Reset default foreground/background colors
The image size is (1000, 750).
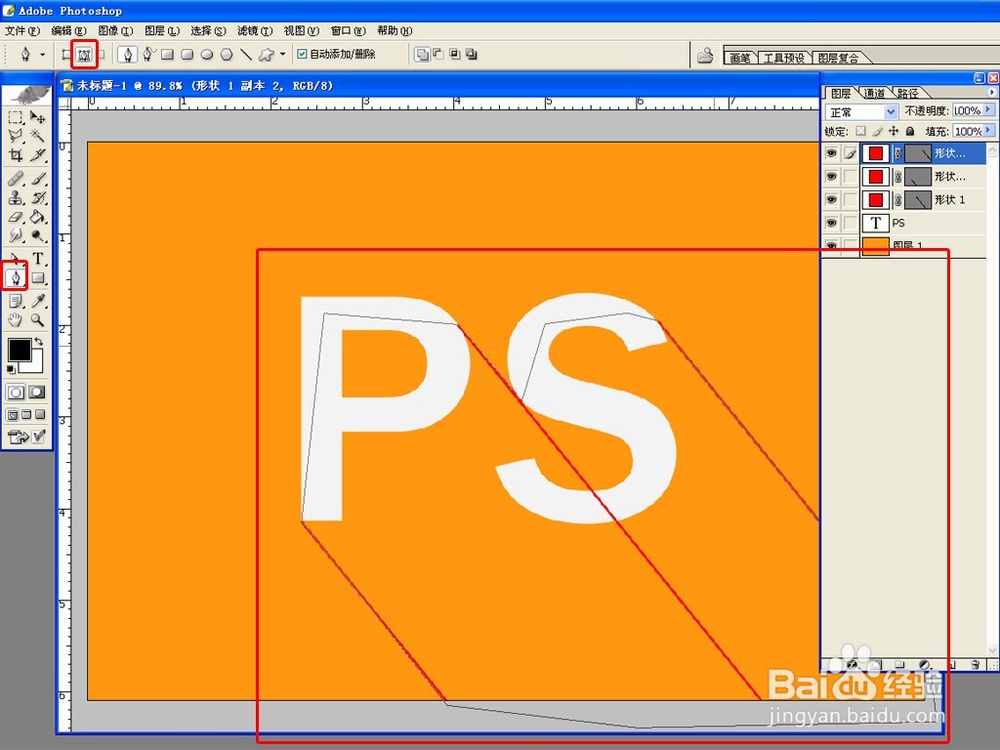click(x=11, y=370)
